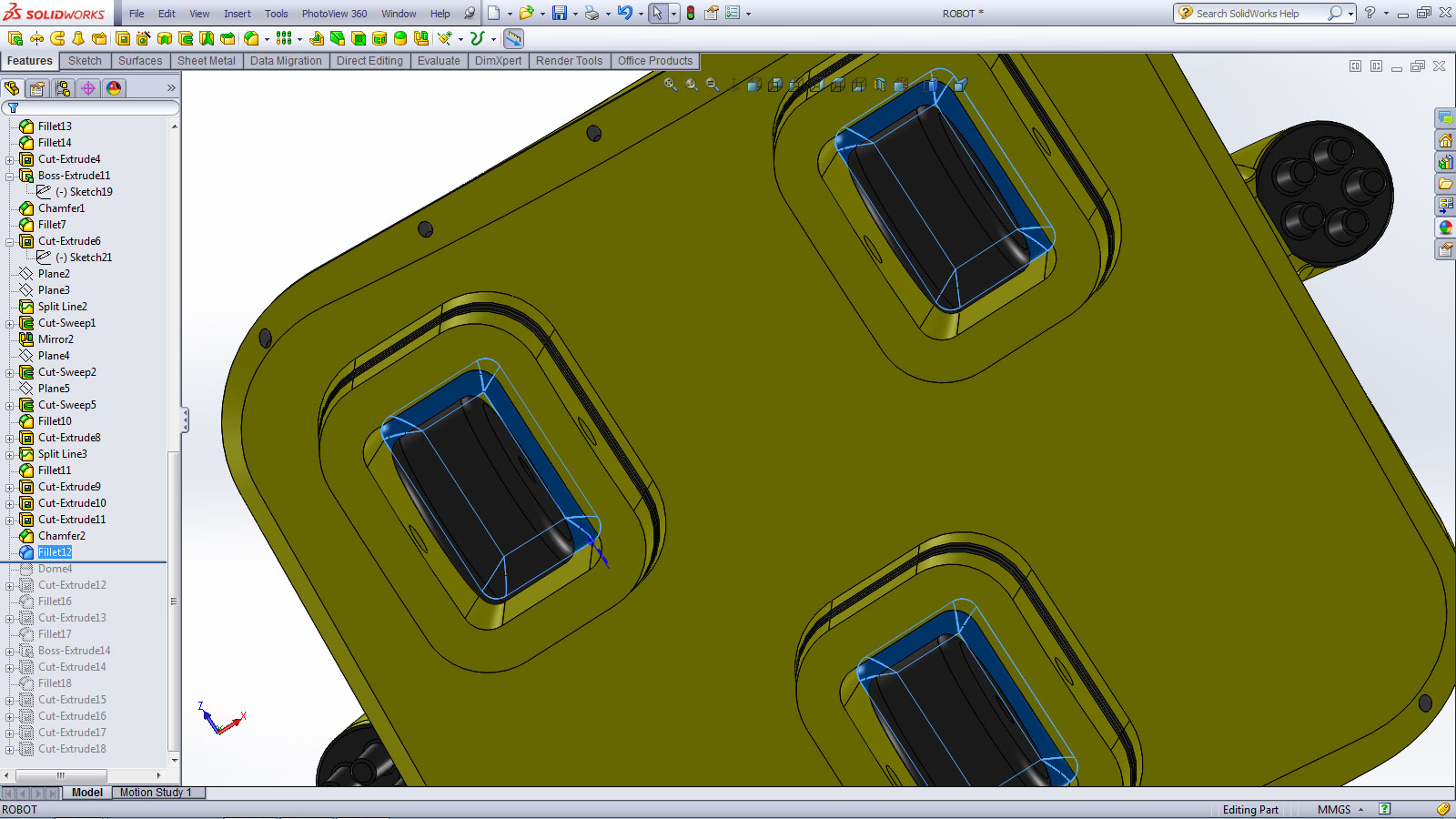Open the Options icon in top toolbar
The width and height of the screenshot is (1456, 819).
point(732,13)
